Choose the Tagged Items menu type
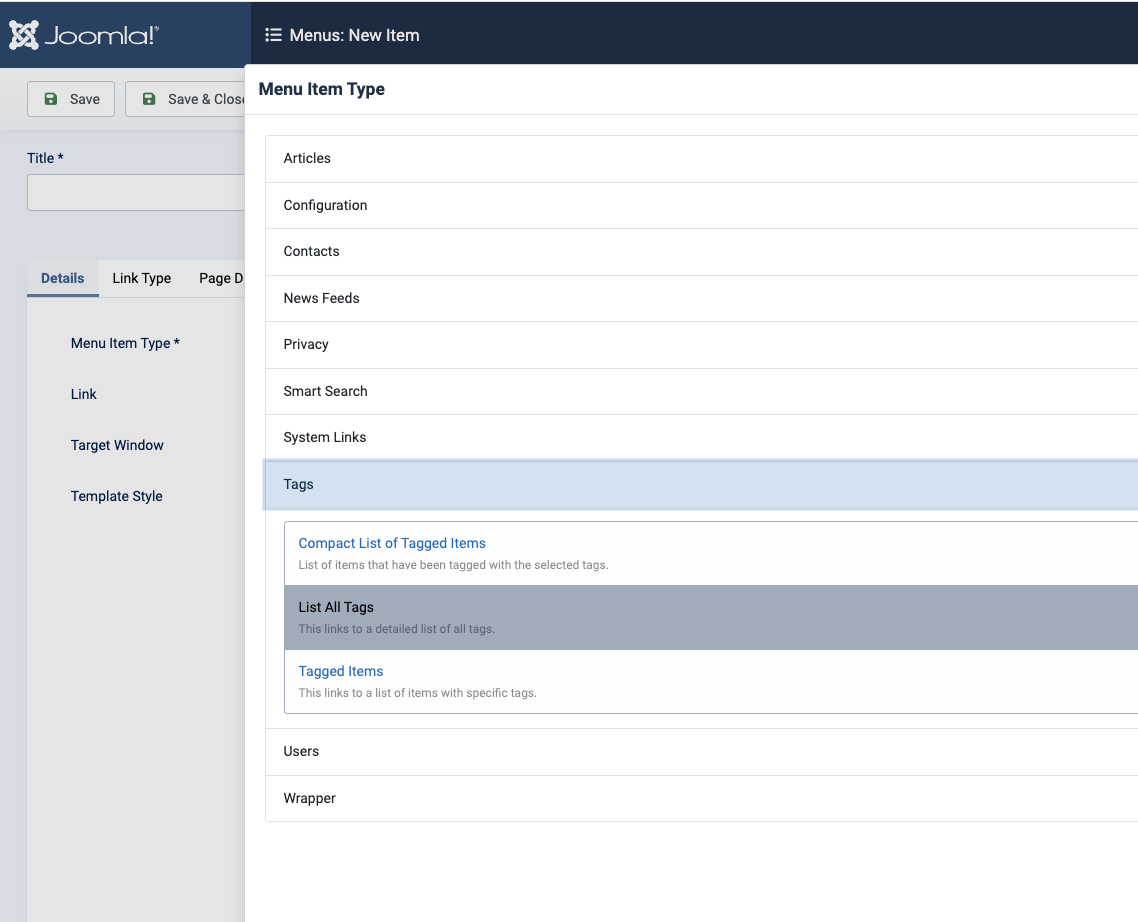 [x=711, y=681]
